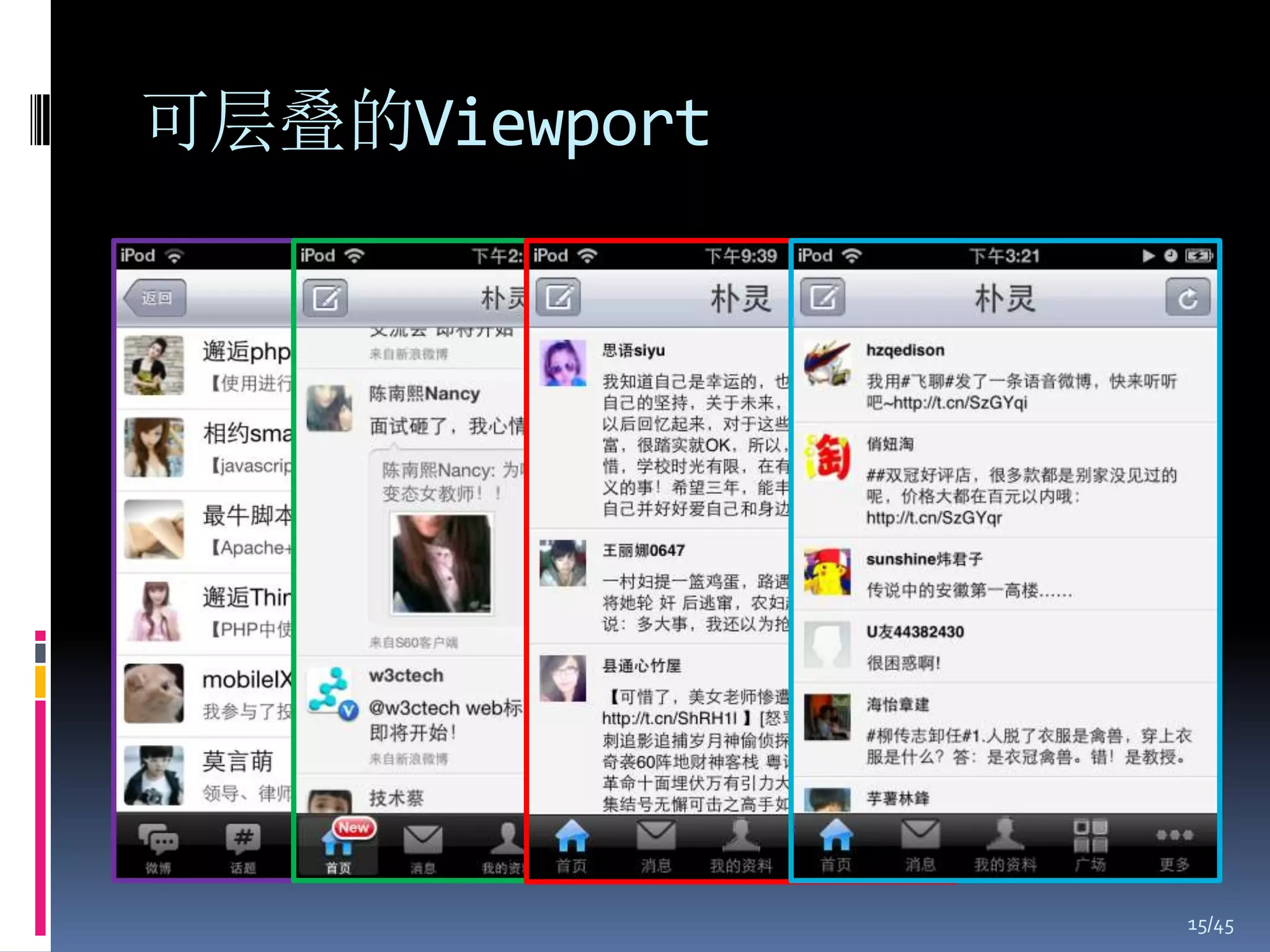Screen dimensions: 1270x952
Task: Click slide number 15/45
Action: point(1210,926)
